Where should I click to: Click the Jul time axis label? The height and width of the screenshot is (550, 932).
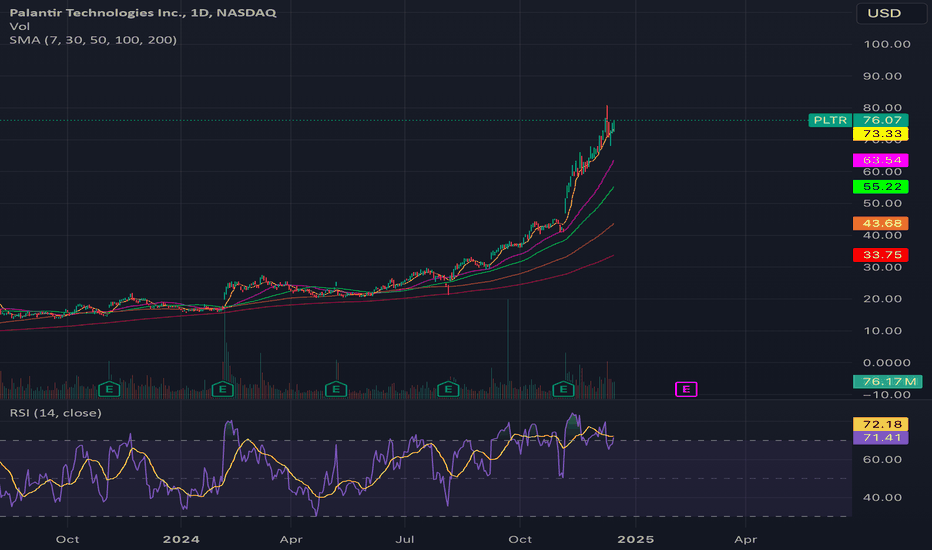pos(405,539)
